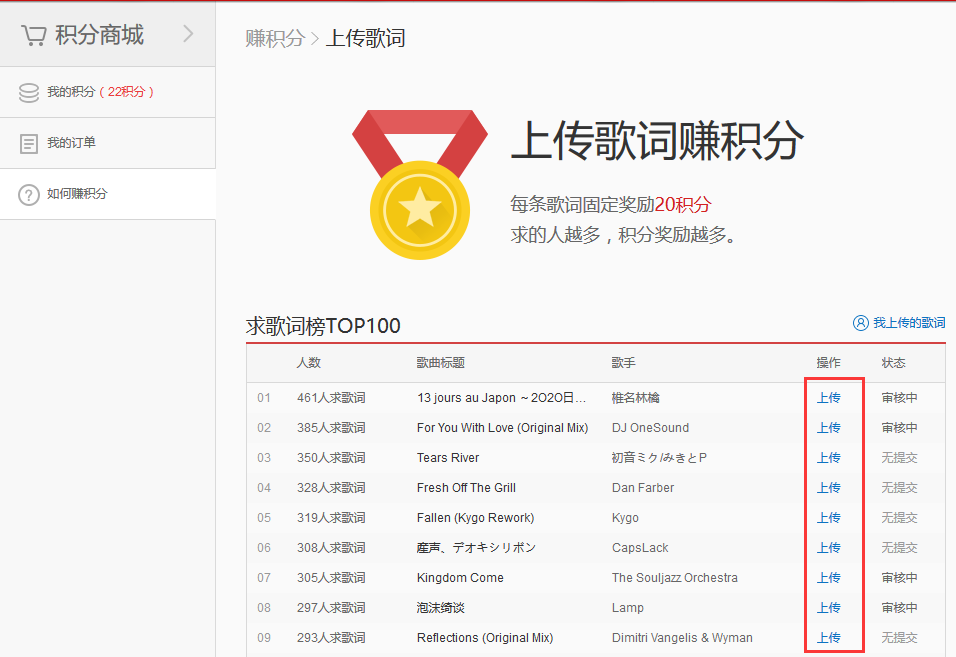Click the order list icon beside 我的订单
The height and width of the screenshot is (657, 956).
(27, 142)
